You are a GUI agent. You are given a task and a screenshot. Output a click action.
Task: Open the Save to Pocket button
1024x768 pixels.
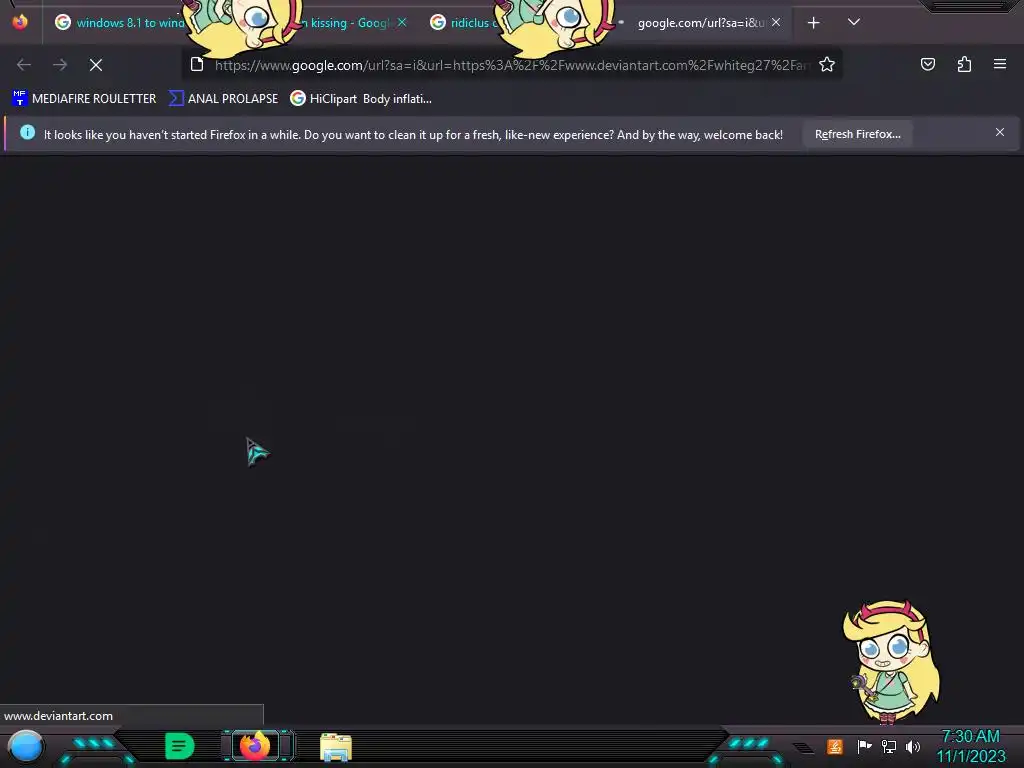point(927,64)
